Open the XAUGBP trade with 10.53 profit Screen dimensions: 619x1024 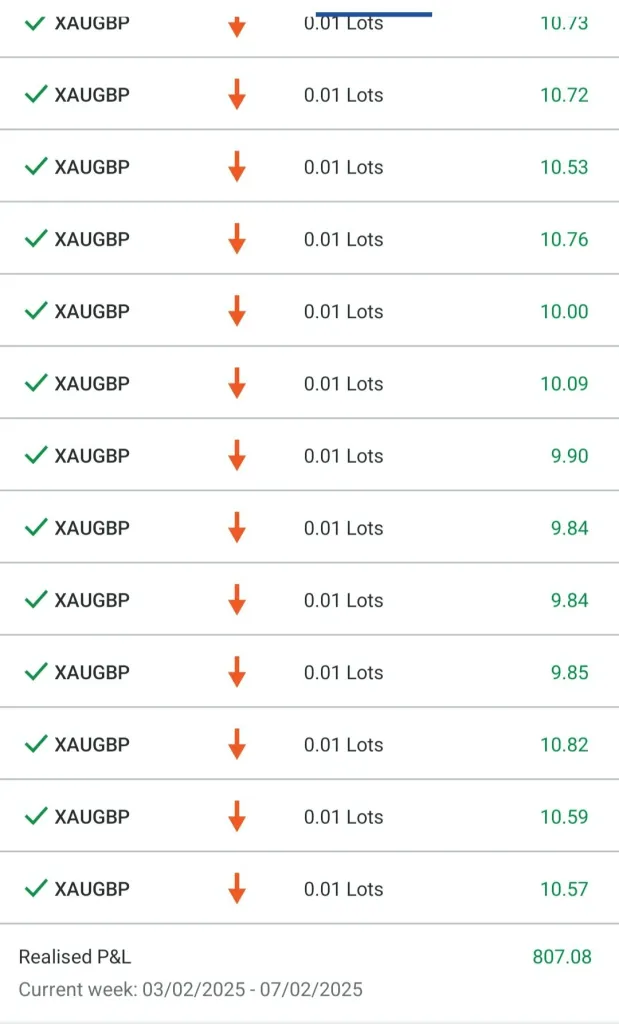tap(92, 167)
